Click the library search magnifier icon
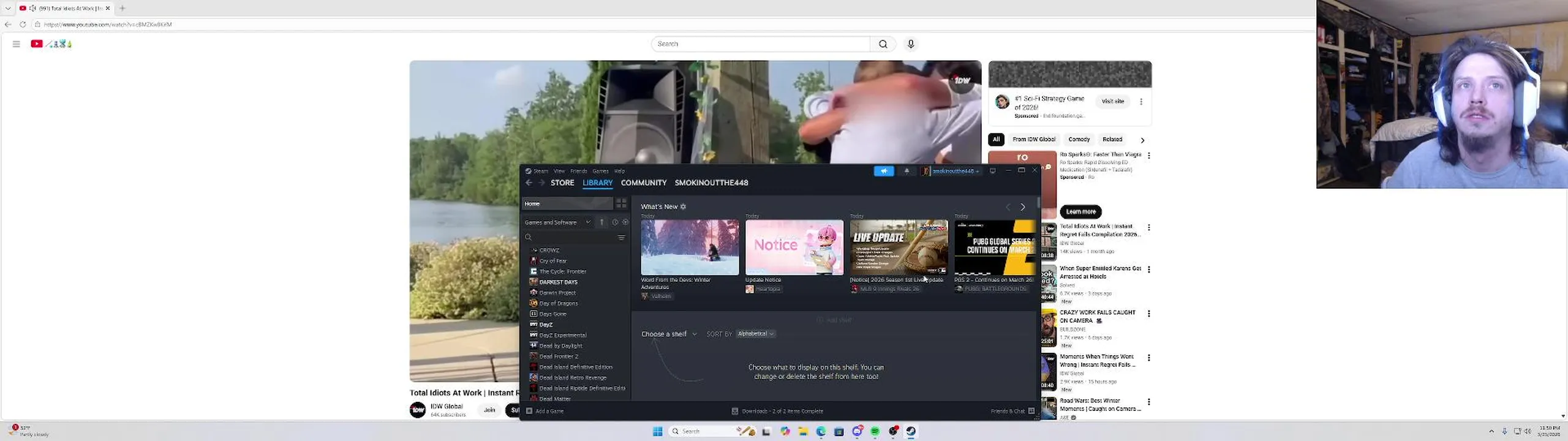The height and width of the screenshot is (441, 1568). 528,238
